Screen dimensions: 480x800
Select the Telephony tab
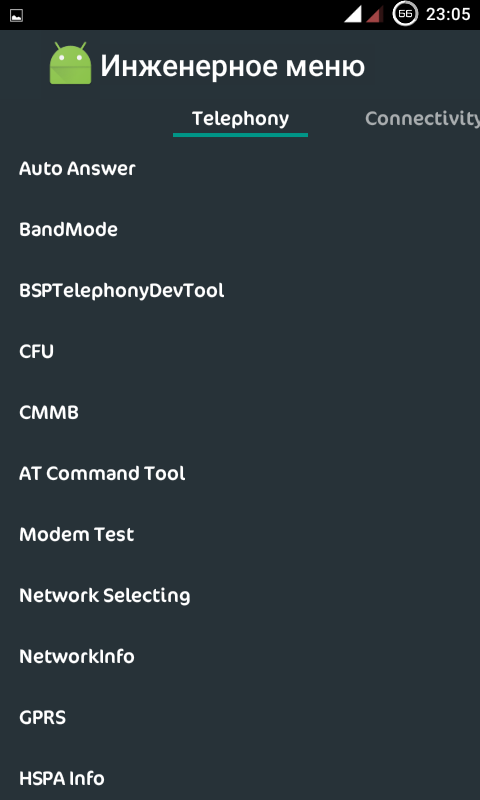click(x=240, y=119)
